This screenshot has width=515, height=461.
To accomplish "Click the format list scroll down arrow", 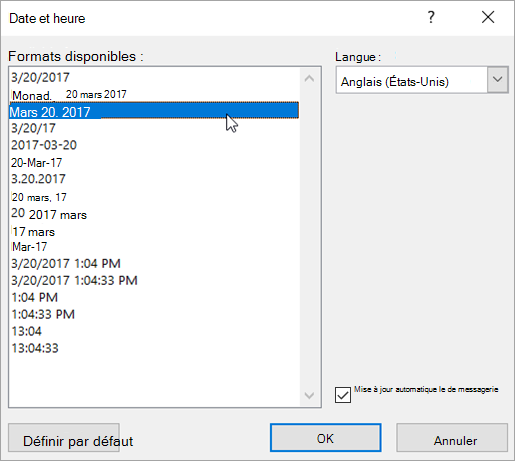I will coord(309,396).
